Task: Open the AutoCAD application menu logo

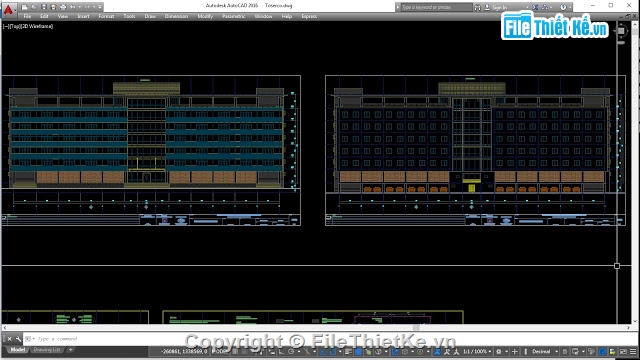Action: [8, 9]
